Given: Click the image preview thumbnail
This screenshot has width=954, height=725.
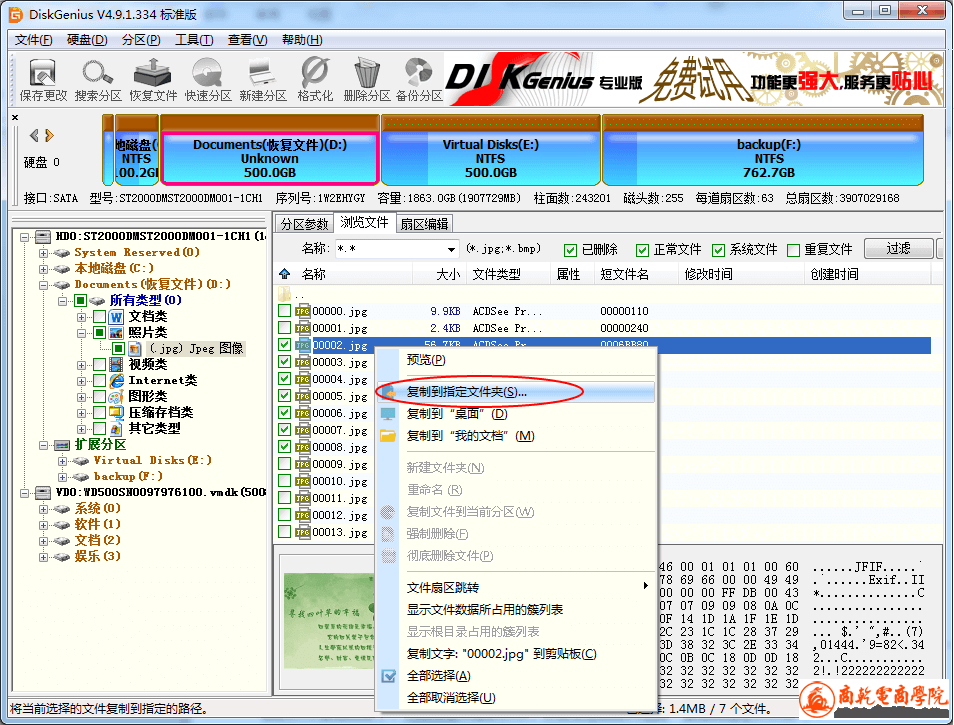Looking at the screenshot, I should [329, 620].
